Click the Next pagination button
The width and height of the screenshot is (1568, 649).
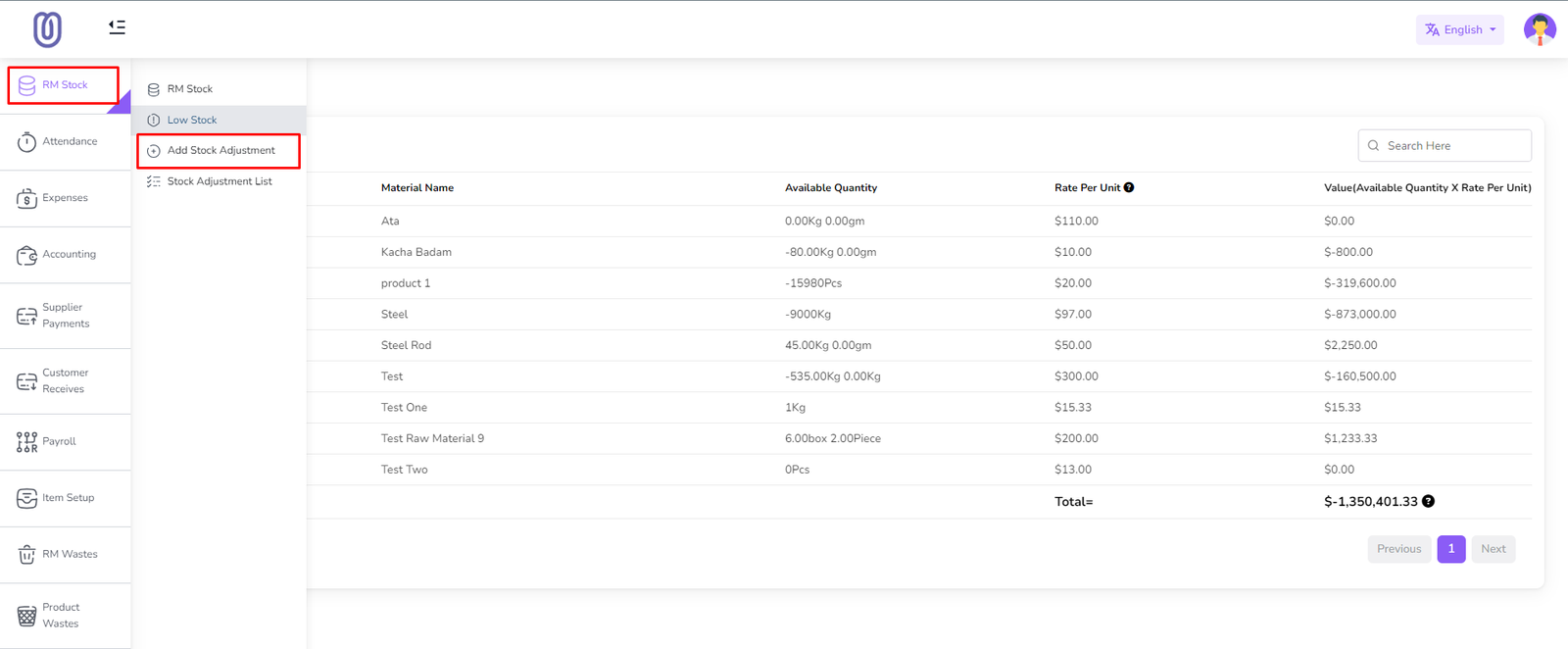coord(1493,549)
